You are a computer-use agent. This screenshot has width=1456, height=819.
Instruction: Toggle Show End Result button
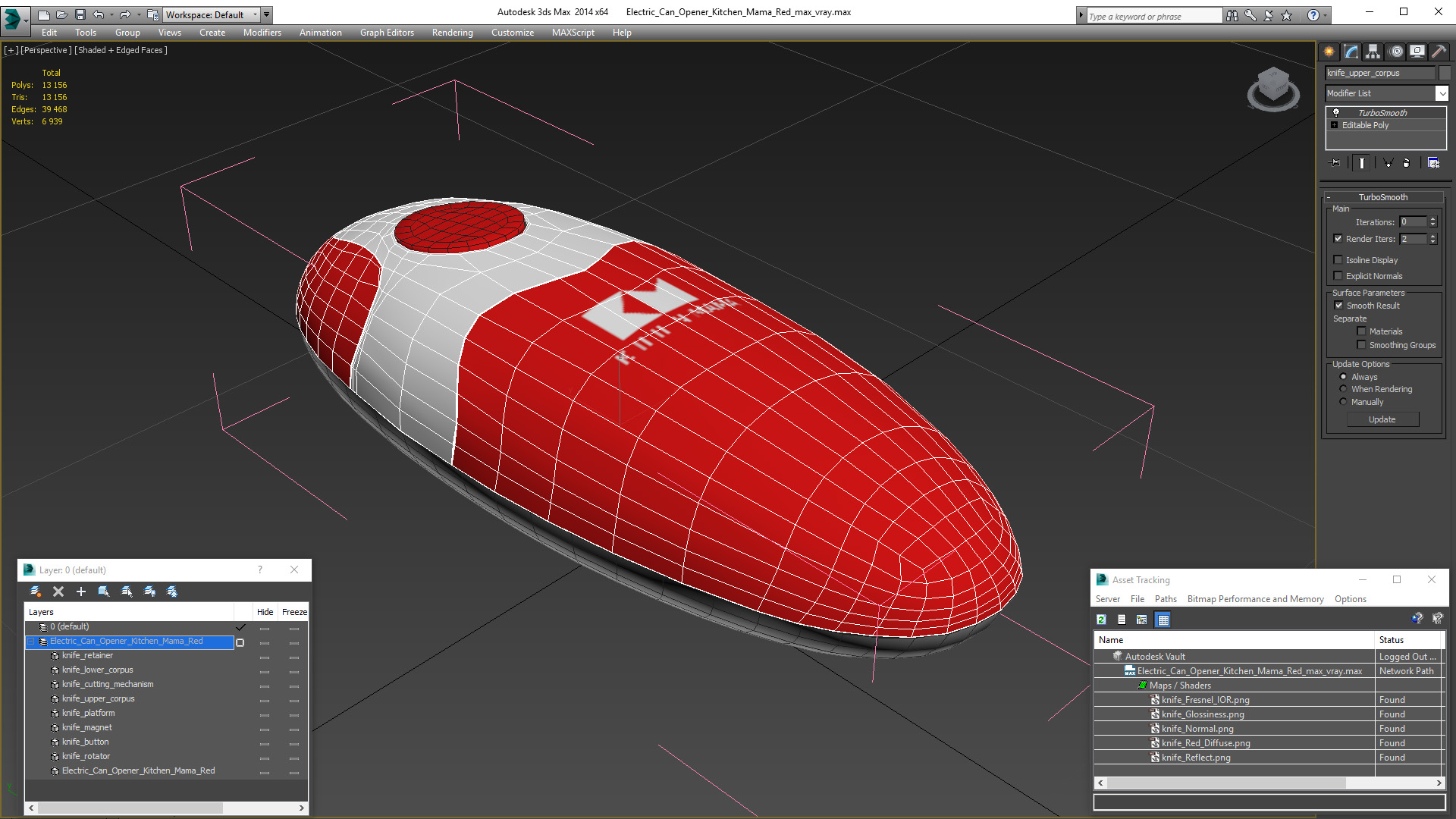point(1362,162)
